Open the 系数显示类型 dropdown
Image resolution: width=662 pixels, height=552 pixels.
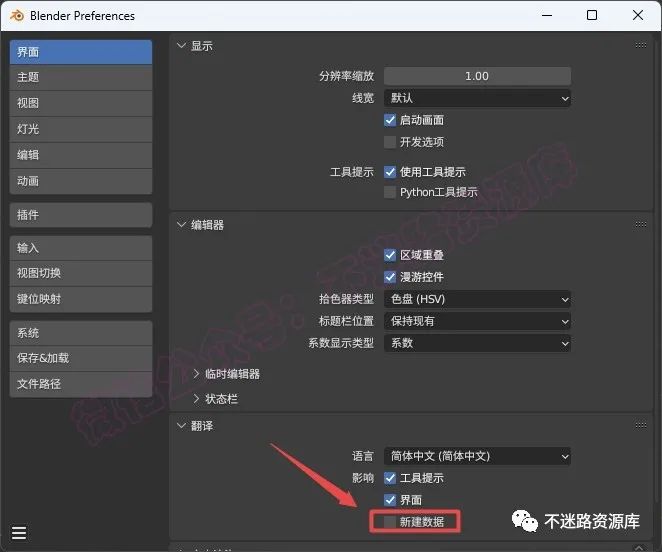[478, 343]
